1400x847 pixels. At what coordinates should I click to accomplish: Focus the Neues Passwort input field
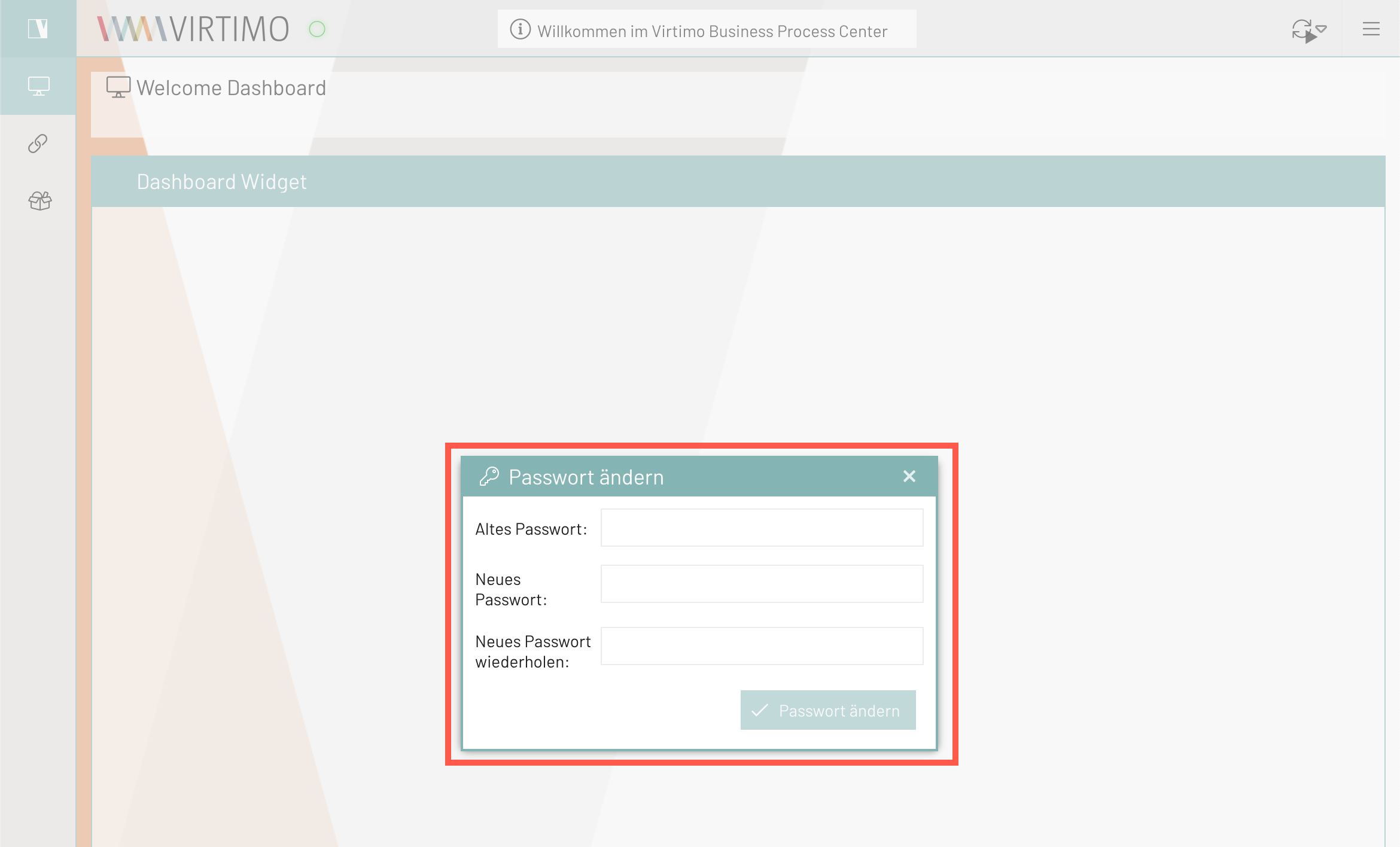point(761,584)
